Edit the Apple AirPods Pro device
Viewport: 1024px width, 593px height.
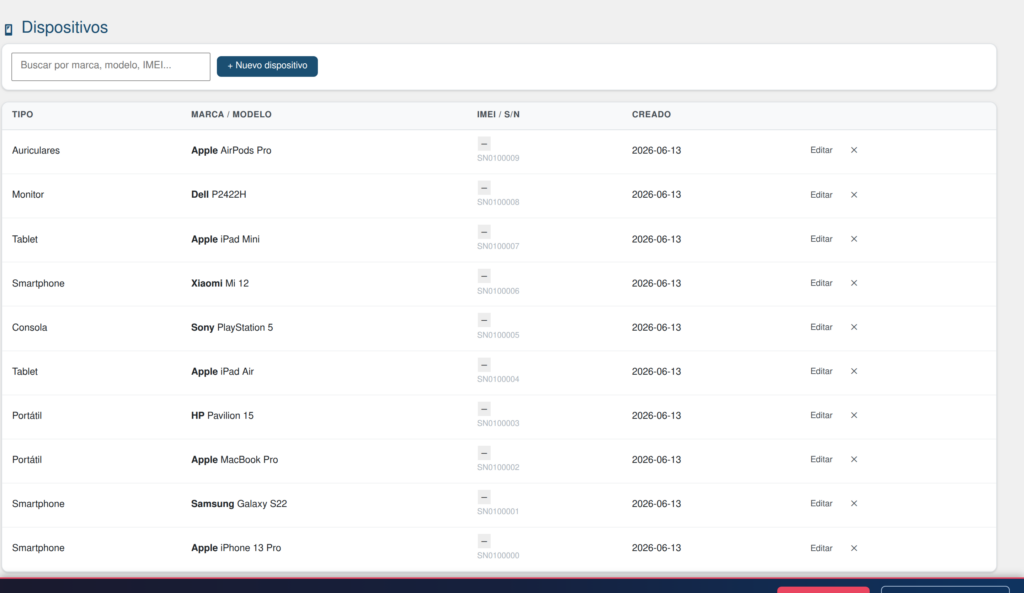point(821,150)
